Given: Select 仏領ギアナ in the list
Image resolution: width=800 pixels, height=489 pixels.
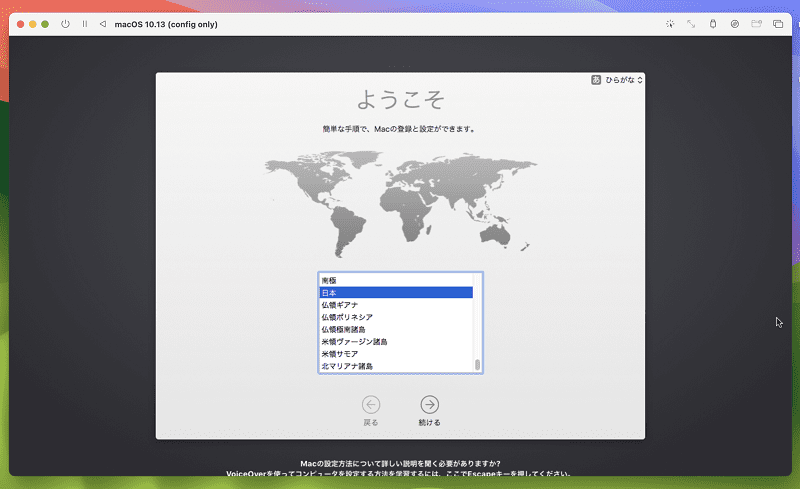Looking at the screenshot, I should click(396, 305).
